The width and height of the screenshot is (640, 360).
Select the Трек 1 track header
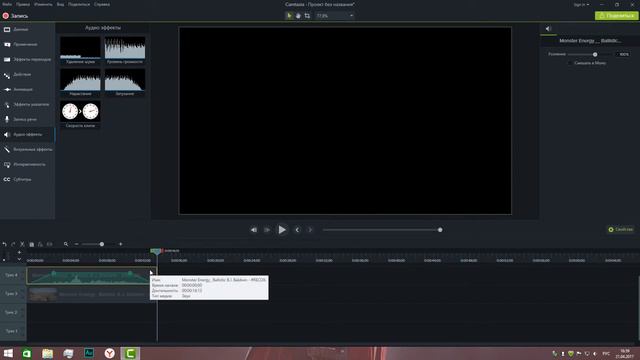pyautogui.click(x=13, y=331)
